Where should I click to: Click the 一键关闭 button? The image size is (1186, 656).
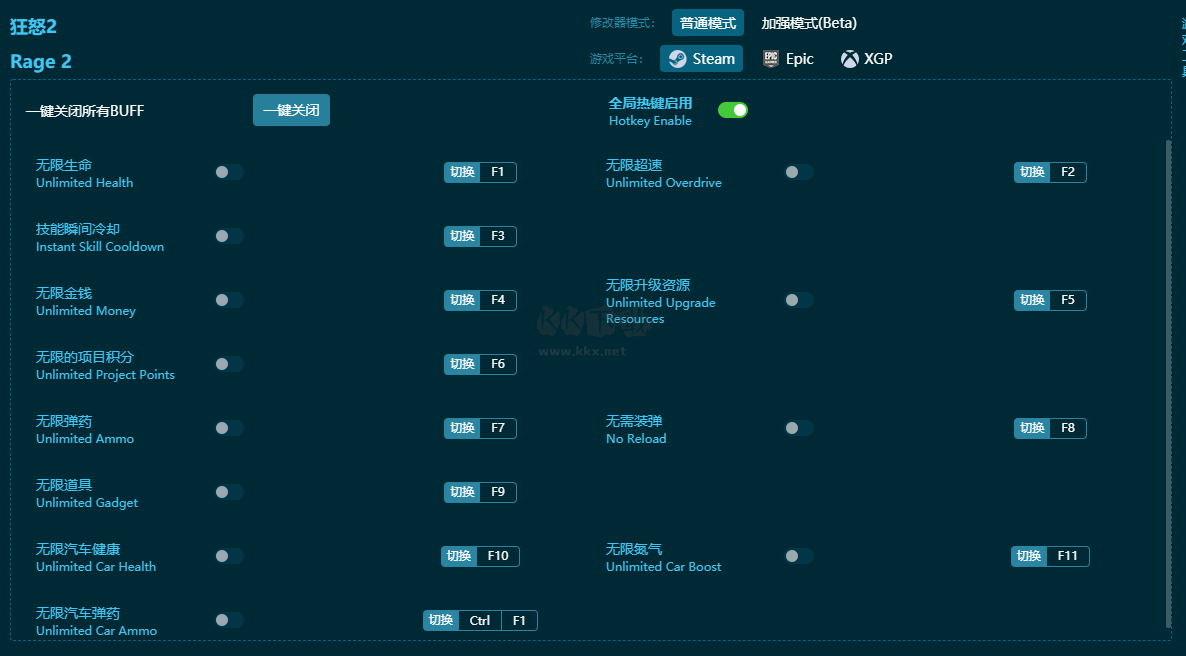pos(291,110)
